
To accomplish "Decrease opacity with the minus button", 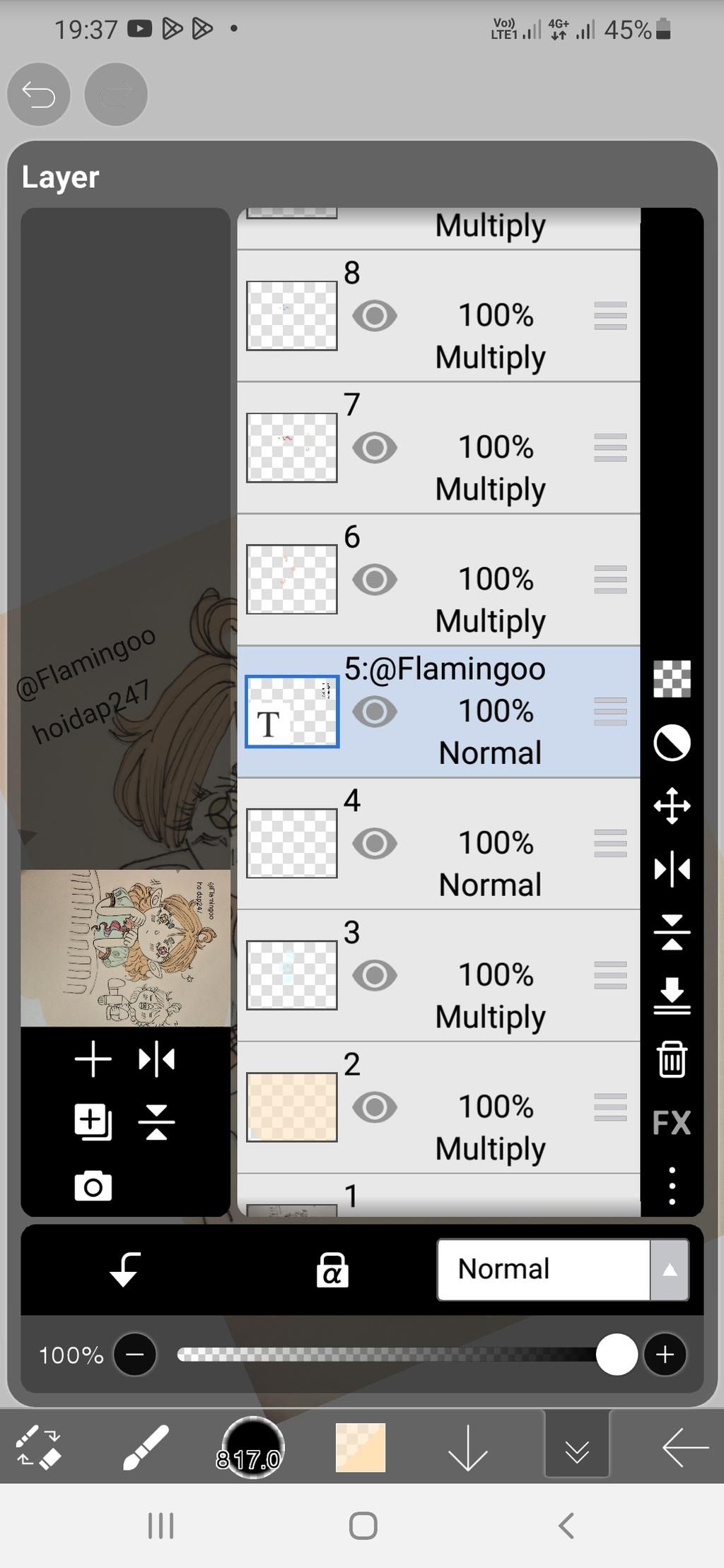I will point(135,1354).
